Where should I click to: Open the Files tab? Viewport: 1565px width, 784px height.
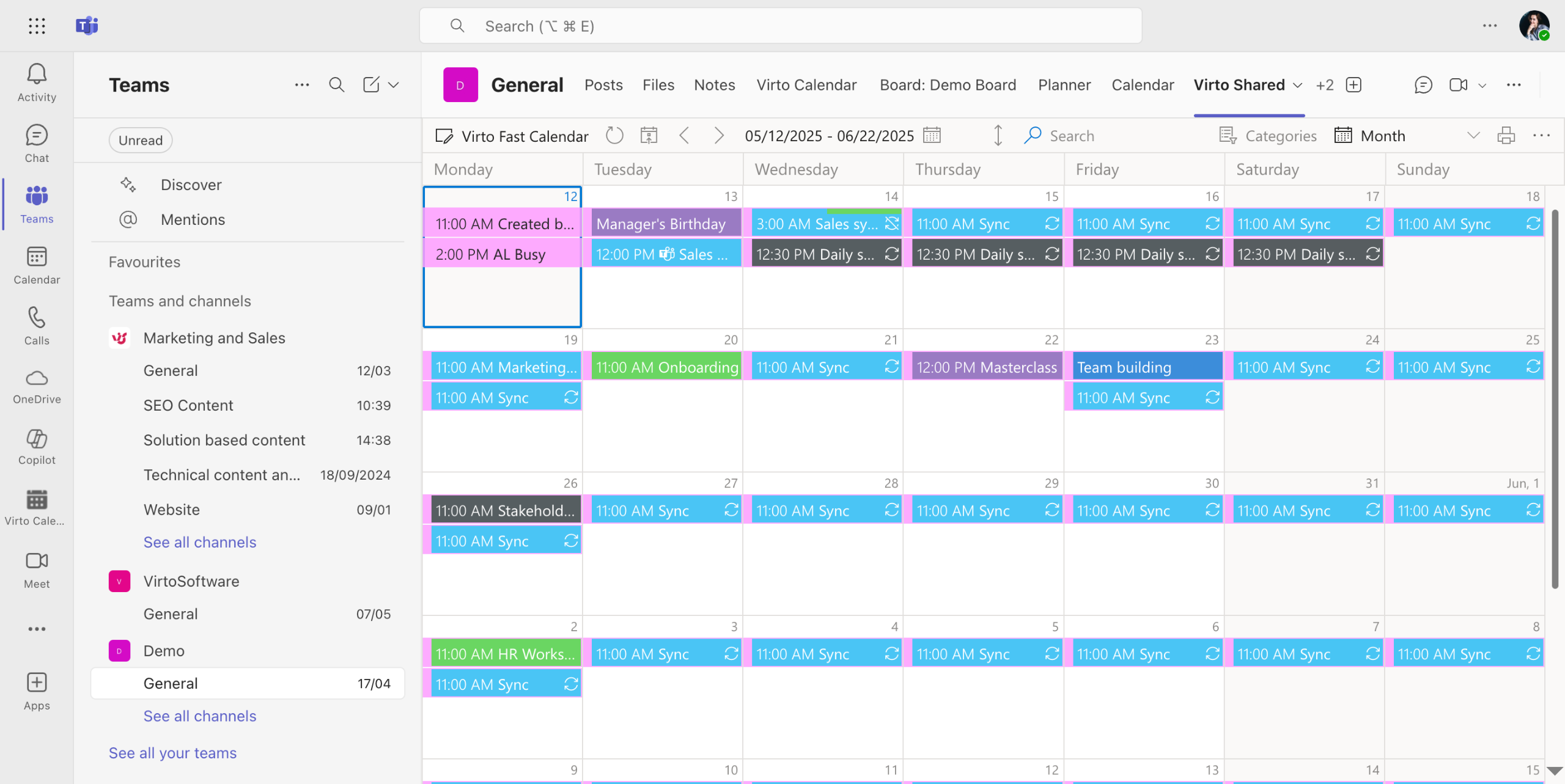(658, 85)
